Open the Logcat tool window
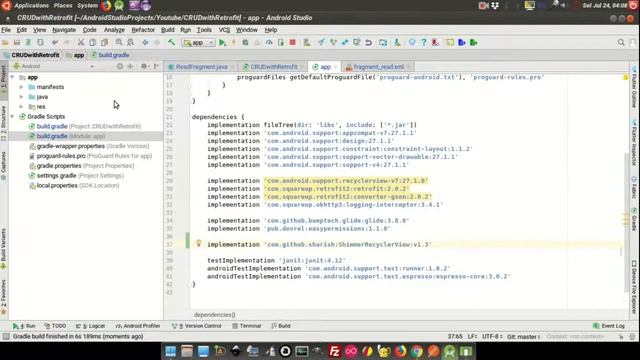The image size is (640, 360). pos(91,326)
